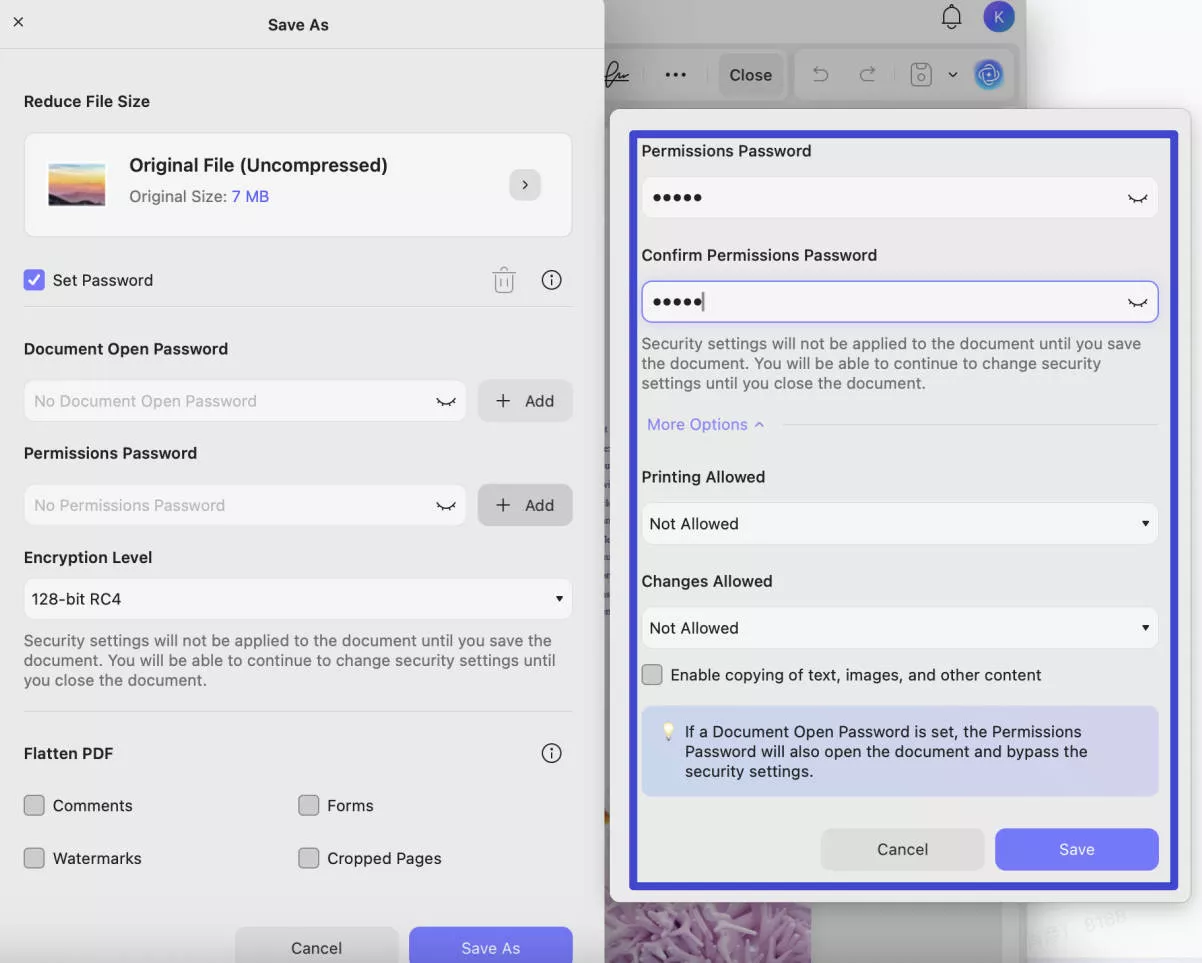This screenshot has height=963, width=1202.
Task: Enable copying of text, images, and content
Action: [x=652, y=674]
